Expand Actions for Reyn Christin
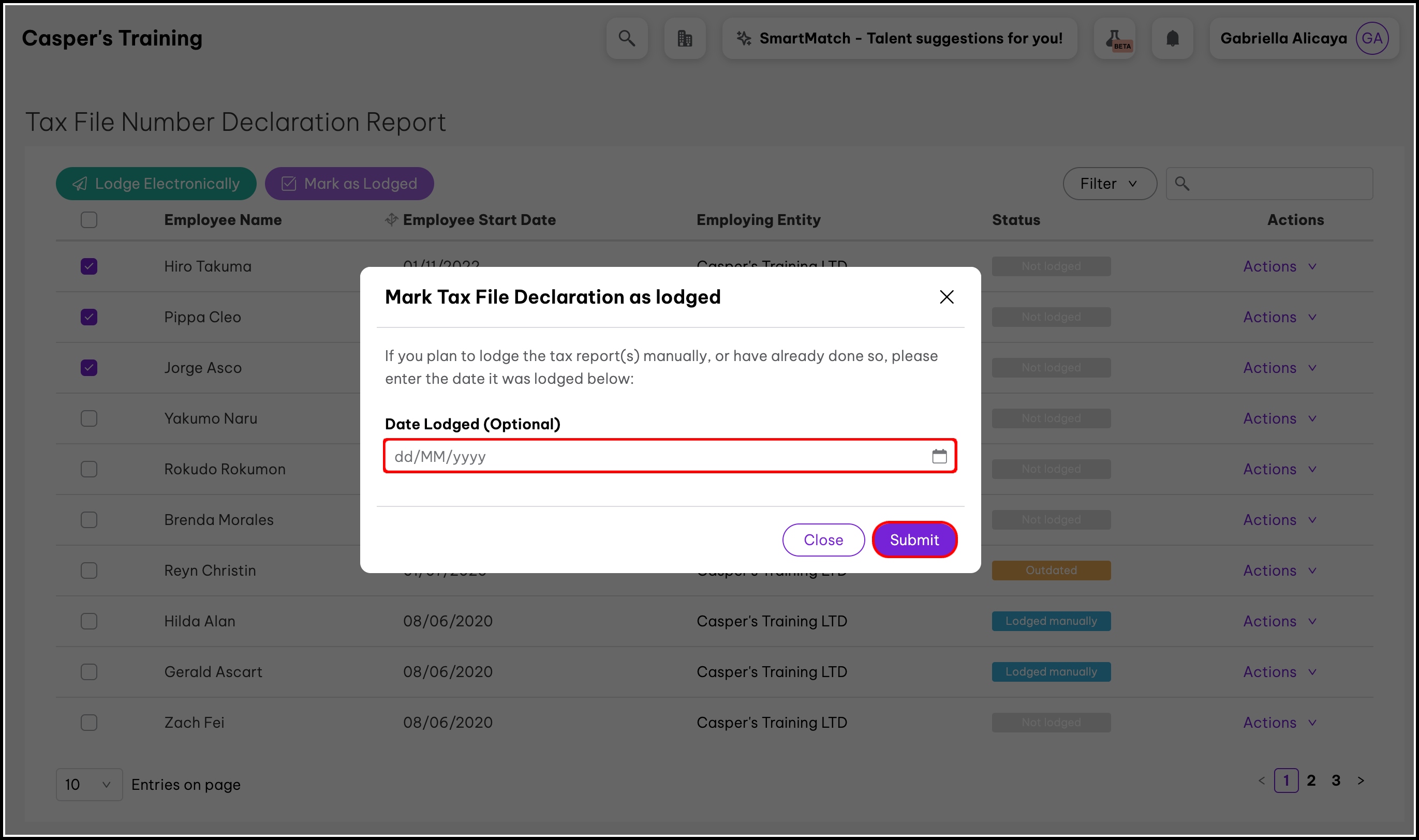The height and width of the screenshot is (840, 1419). [1279, 570]
